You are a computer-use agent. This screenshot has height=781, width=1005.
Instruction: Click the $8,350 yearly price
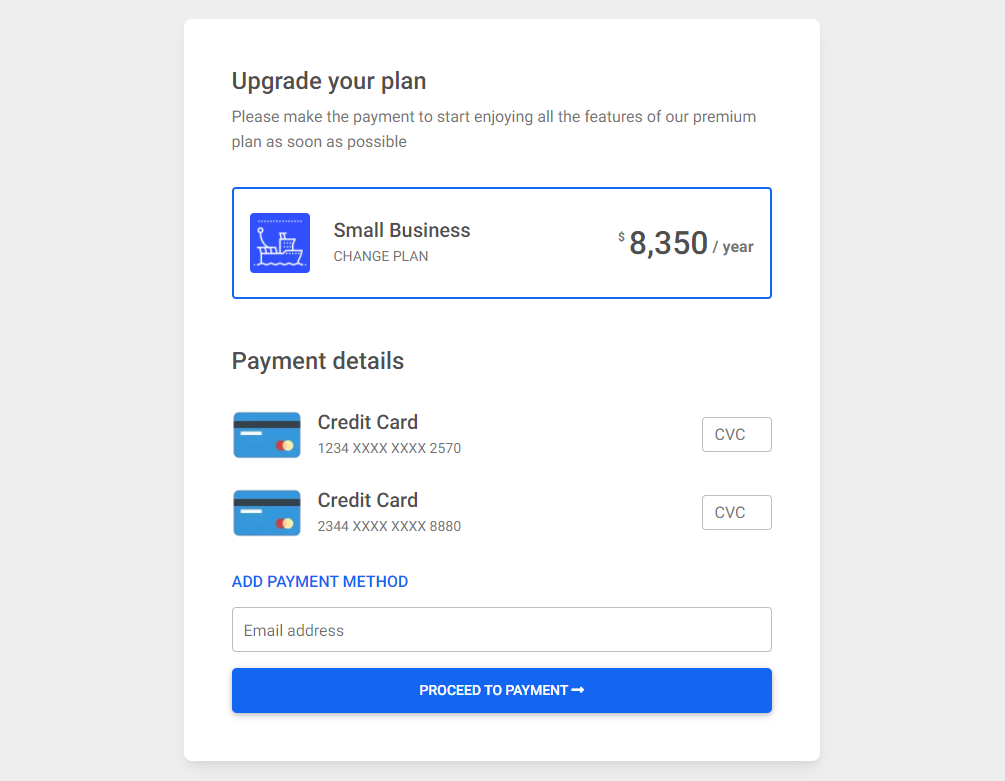[x=668, y=243]
